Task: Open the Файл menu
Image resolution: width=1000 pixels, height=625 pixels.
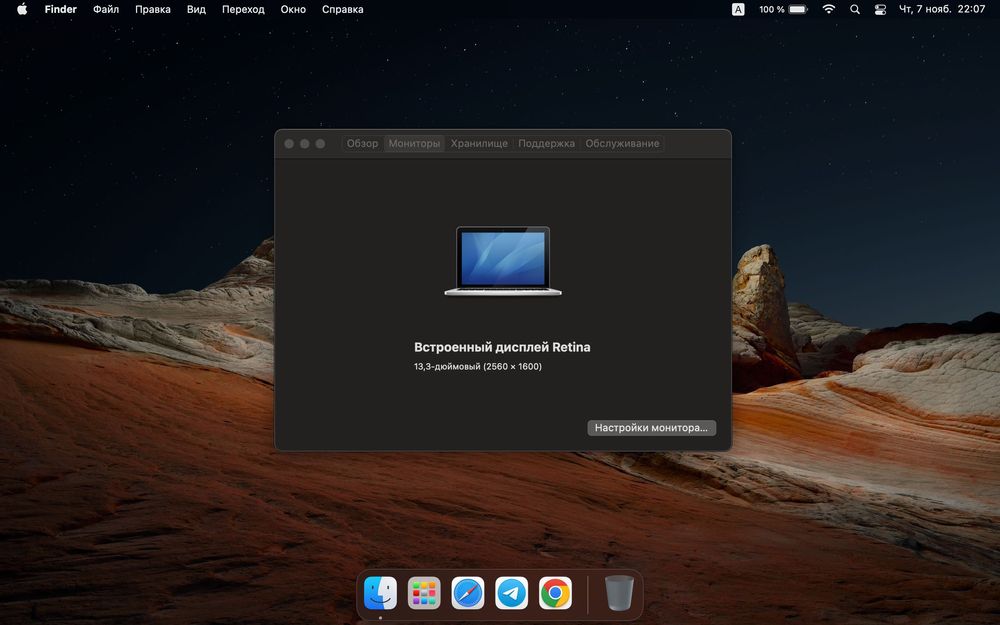Action: pyautogui.click(x=106, y=9)
